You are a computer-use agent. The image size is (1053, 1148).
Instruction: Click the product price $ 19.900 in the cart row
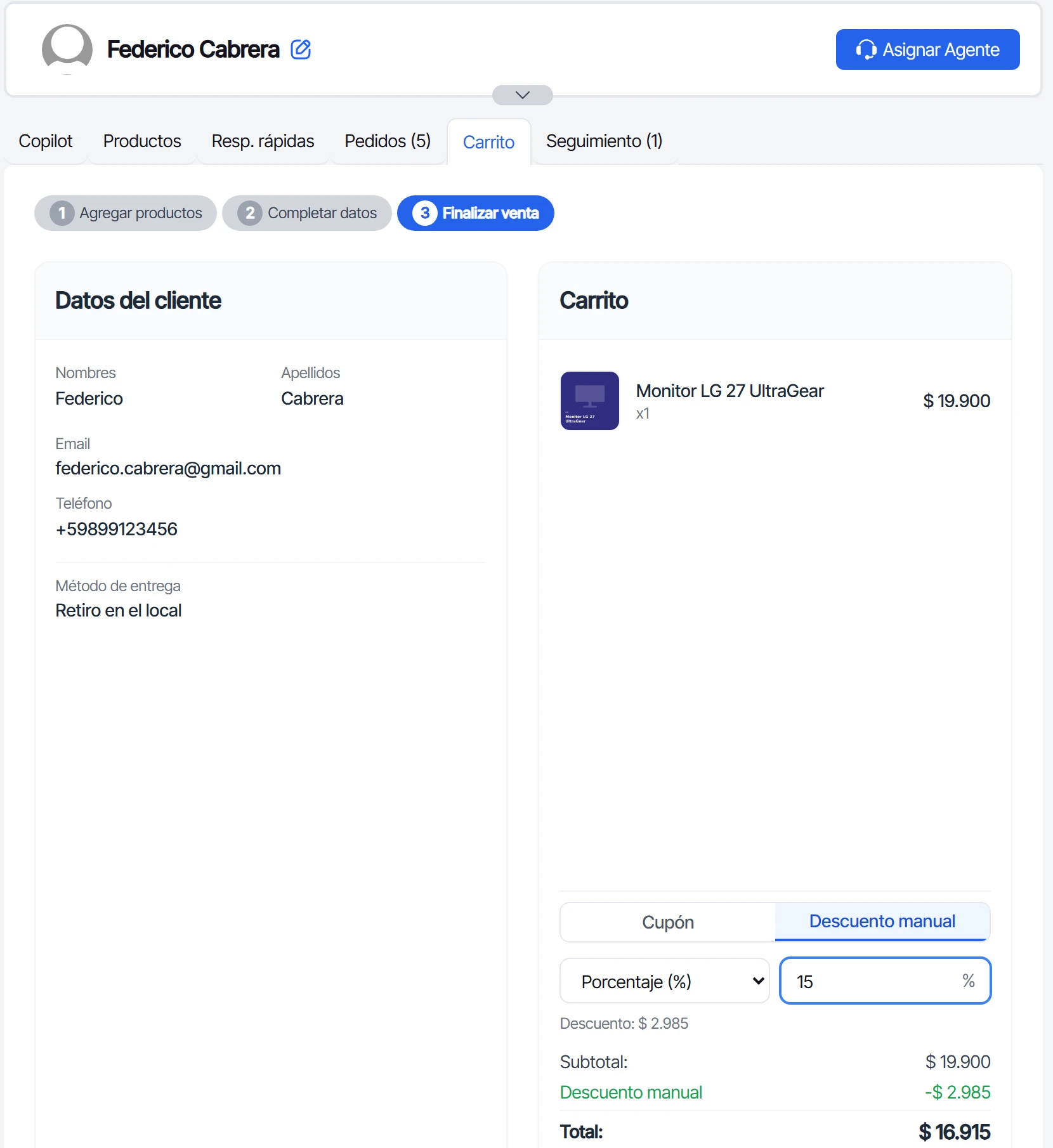[x=957, y=401]
